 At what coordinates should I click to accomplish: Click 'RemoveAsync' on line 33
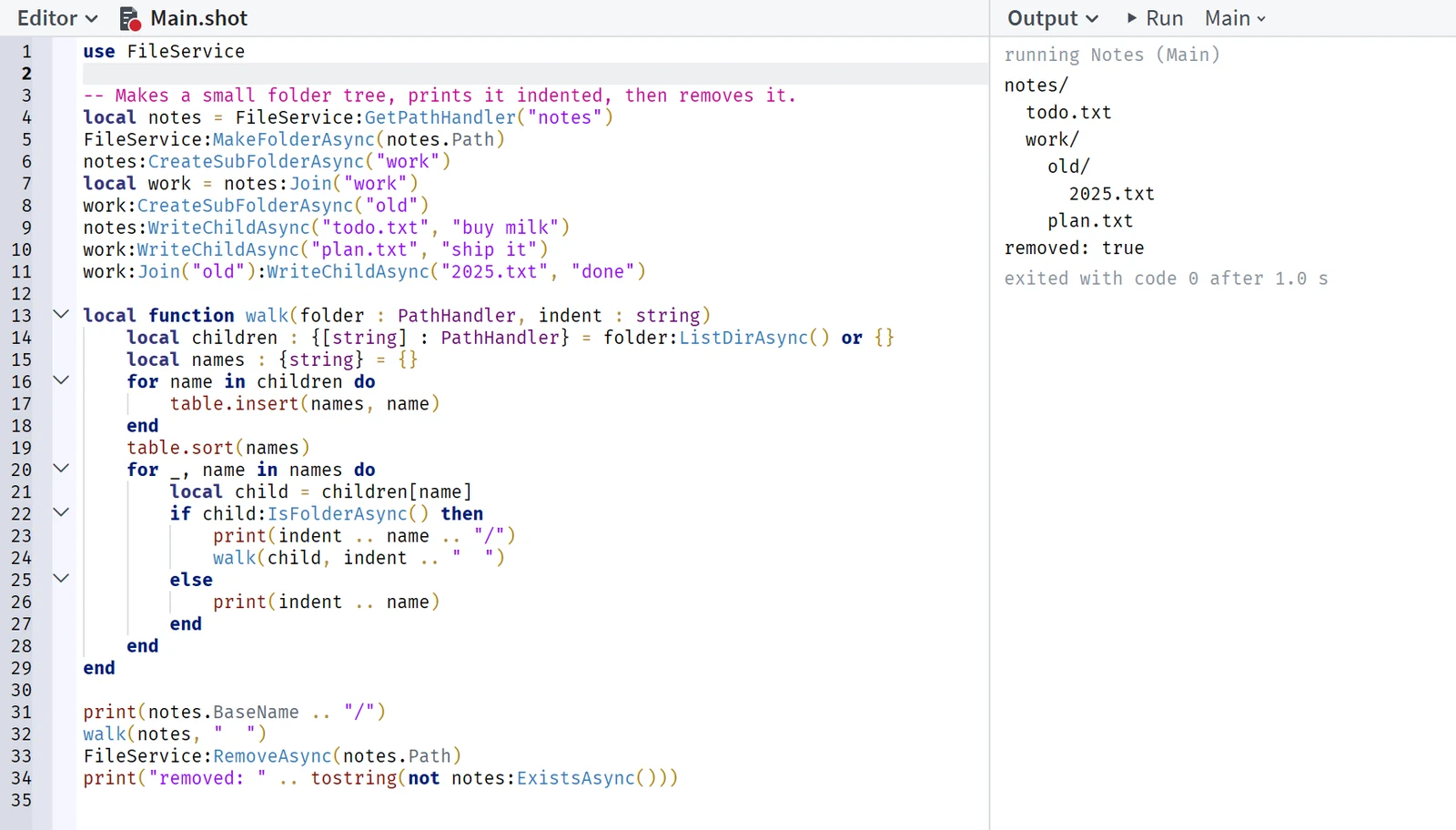[272, 756]
